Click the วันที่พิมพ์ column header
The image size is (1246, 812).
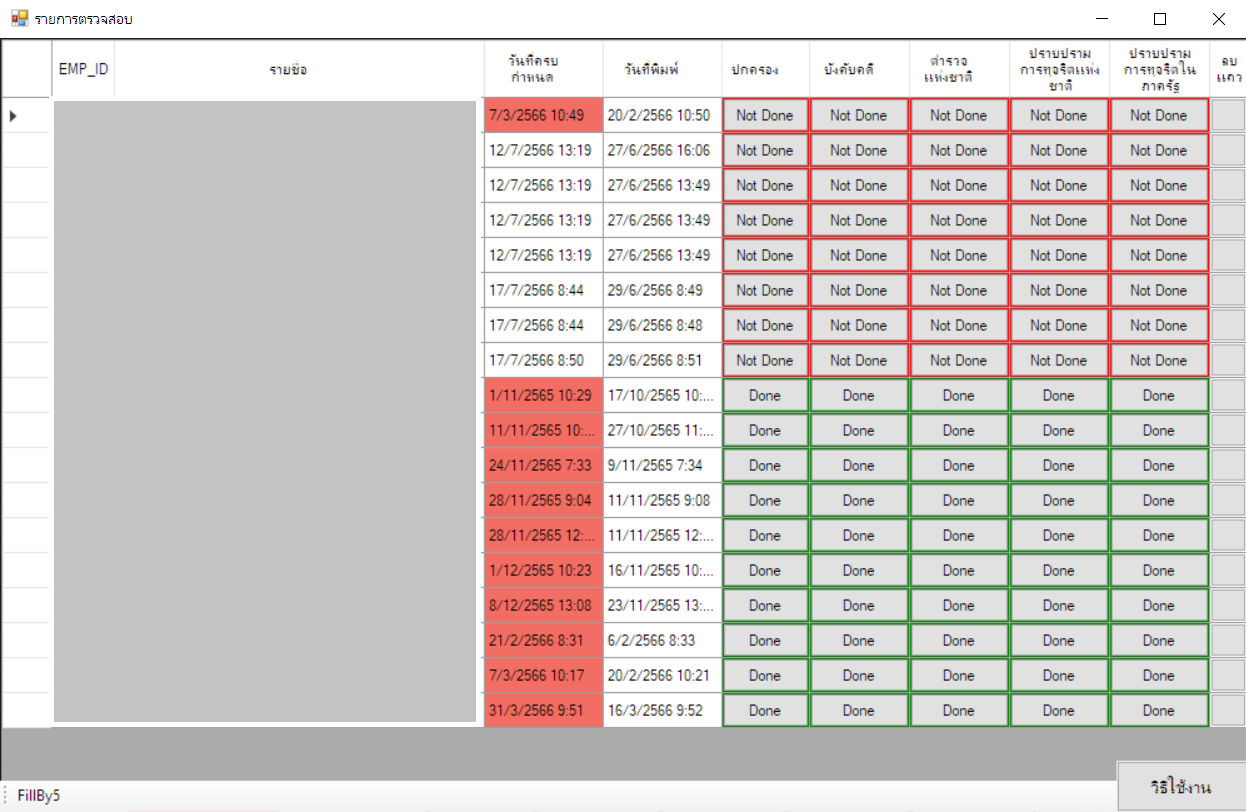coord(651,70)
